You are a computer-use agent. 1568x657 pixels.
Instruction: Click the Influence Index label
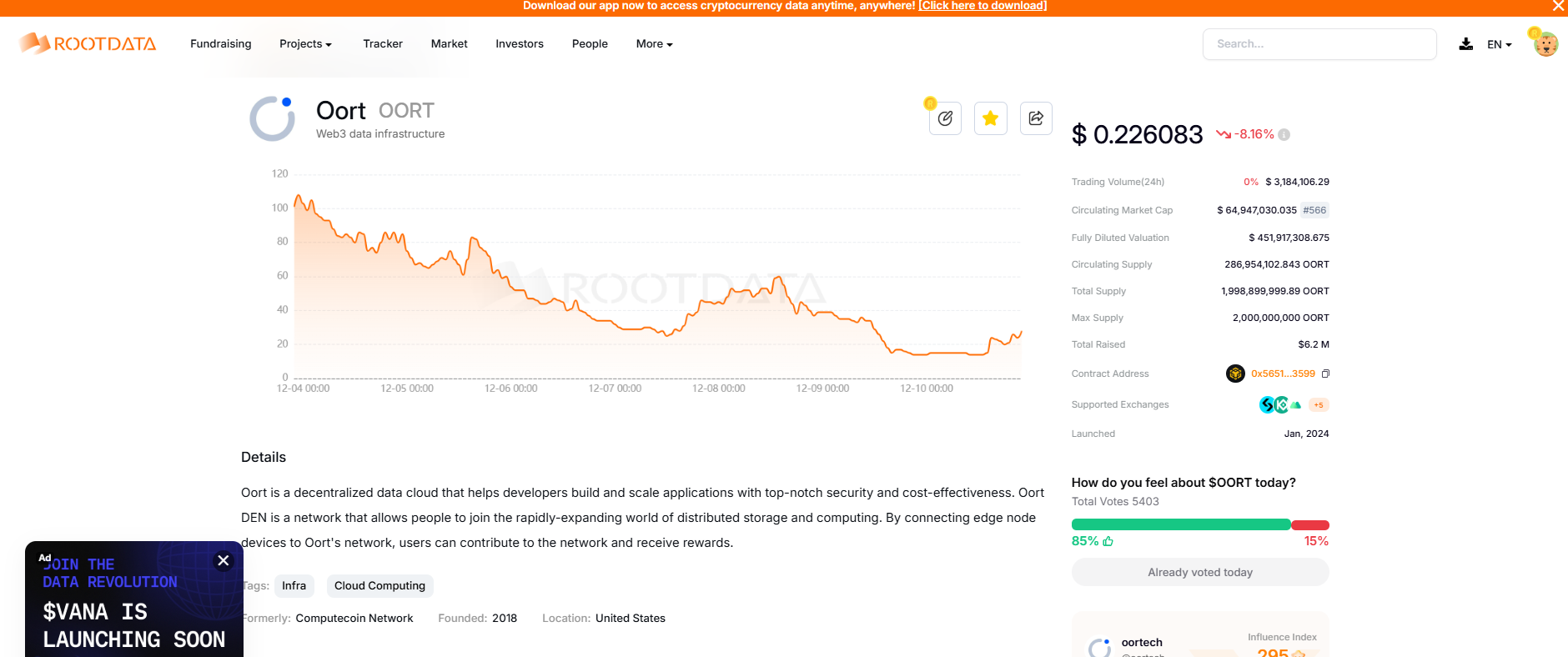1282,637
